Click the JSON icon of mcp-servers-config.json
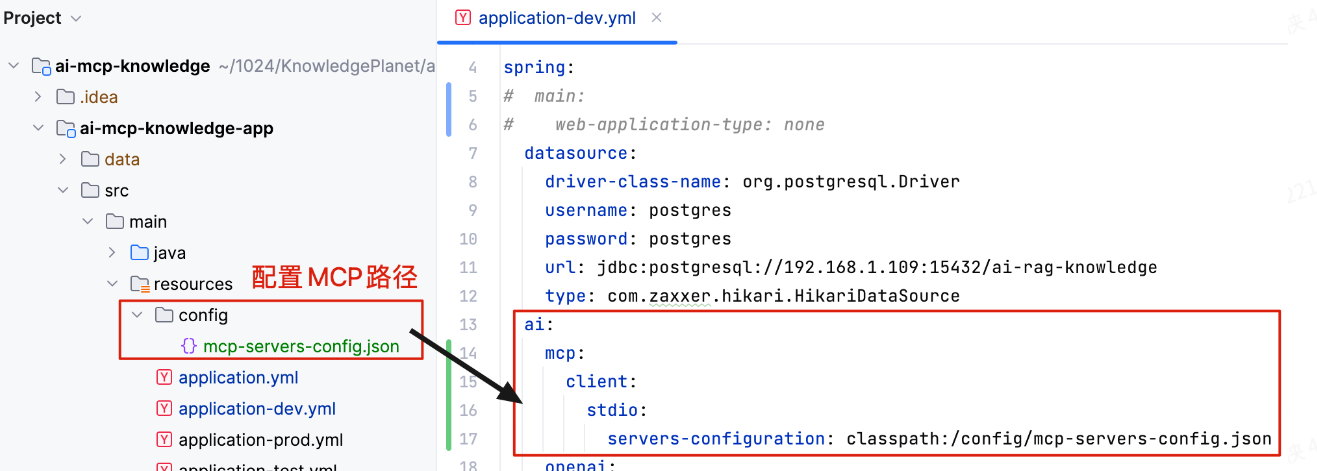Image resolution: width=1317 pixels, height=471 pixels. 188,346
